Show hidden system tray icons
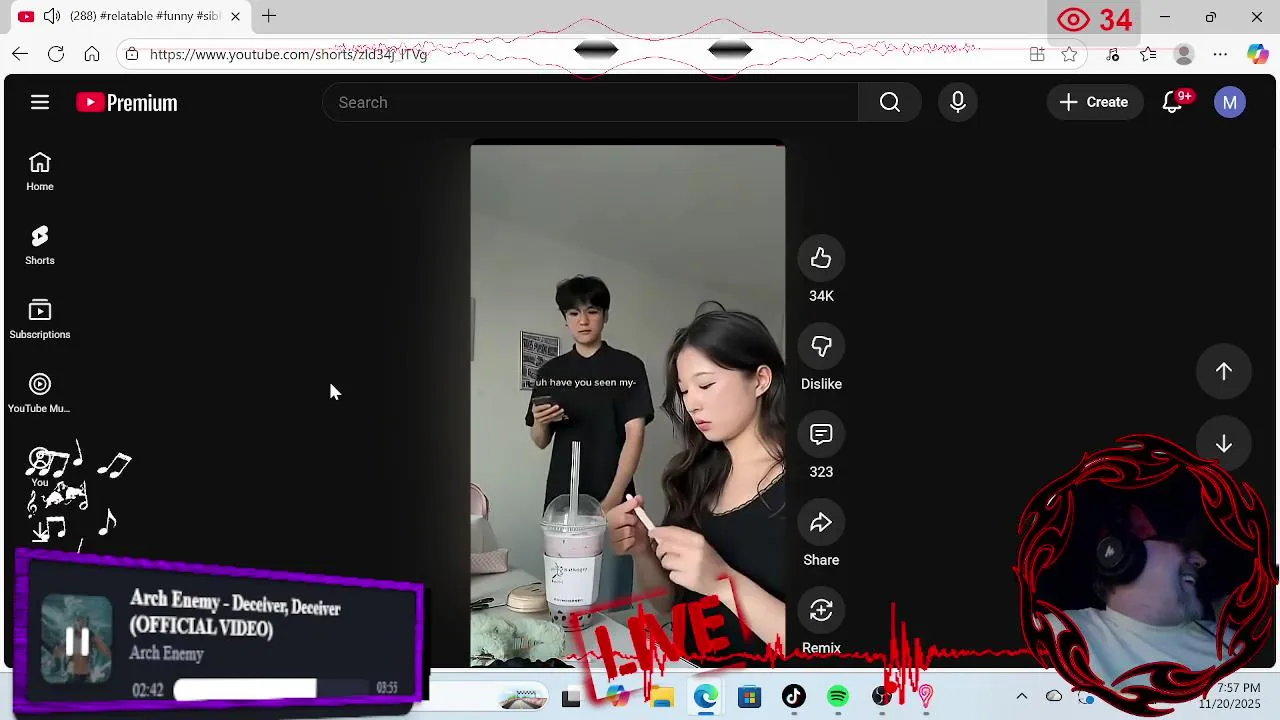Screen dimensions: 1280x720 point(1021,696)
